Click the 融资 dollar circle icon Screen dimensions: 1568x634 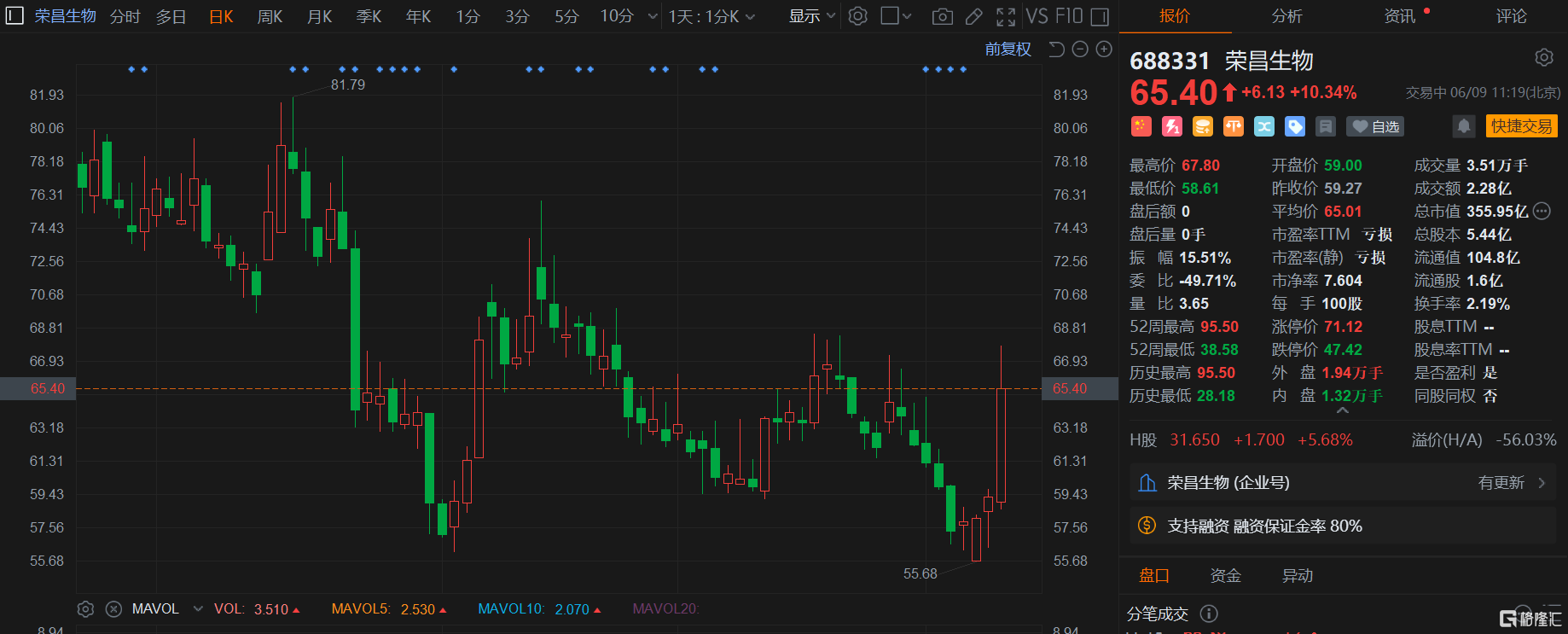pos(1147,526)
